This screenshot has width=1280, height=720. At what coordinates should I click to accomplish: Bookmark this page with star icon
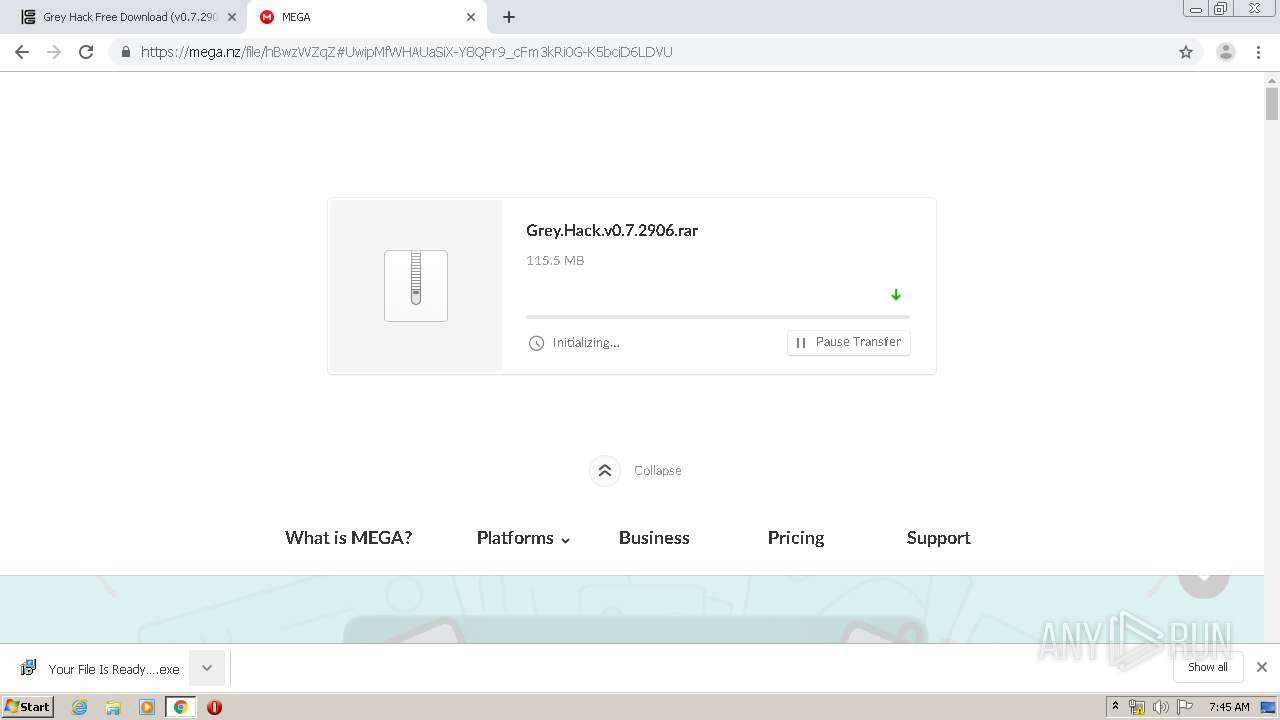point(1186,52)
